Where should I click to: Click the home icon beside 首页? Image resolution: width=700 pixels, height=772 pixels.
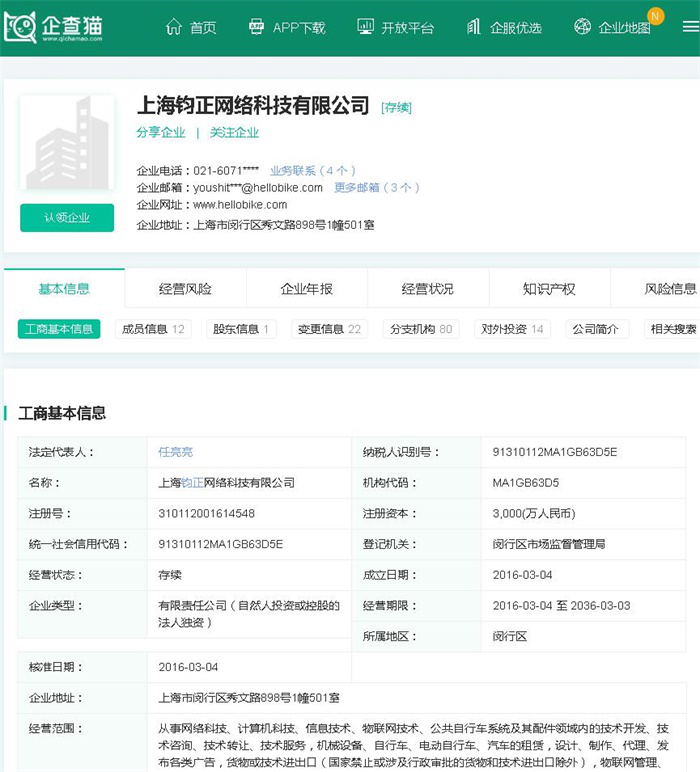(174, 27)
